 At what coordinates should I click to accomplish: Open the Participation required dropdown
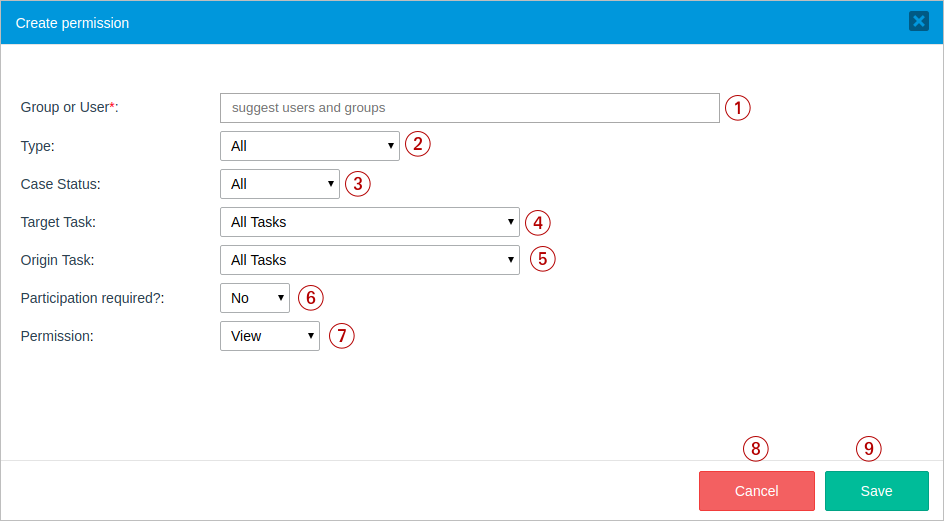tap(254, 298)
